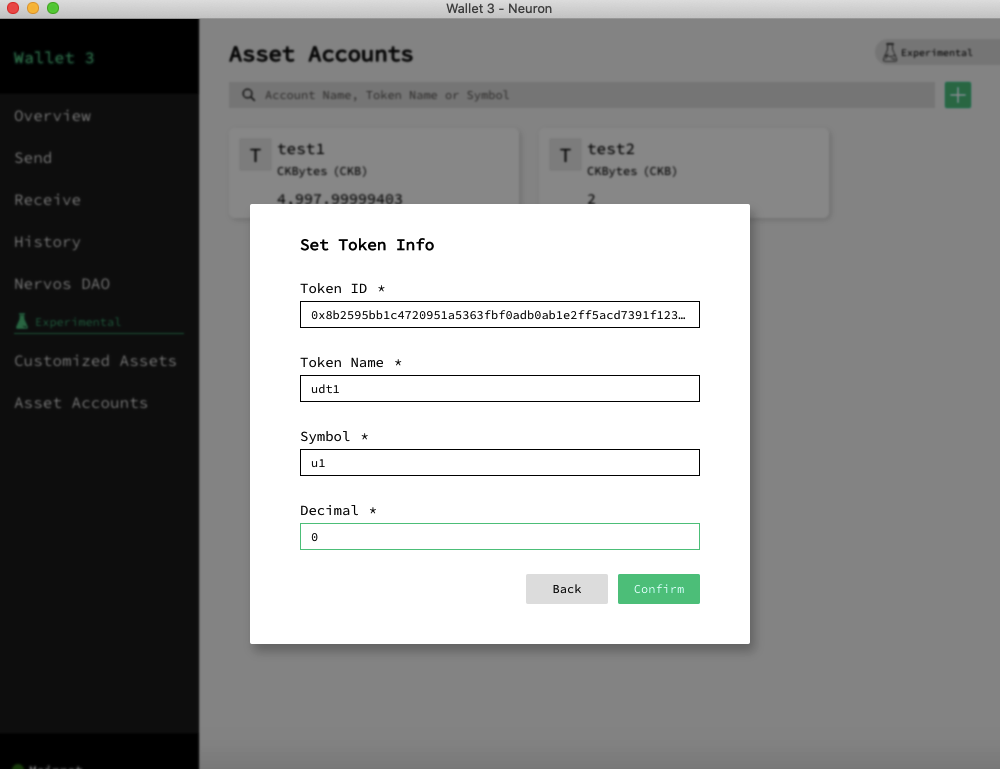Image resolution: width=1000 pixels, height=769 pixels.
Task: Focus the Token ID input field
Action: pos(499,315)
